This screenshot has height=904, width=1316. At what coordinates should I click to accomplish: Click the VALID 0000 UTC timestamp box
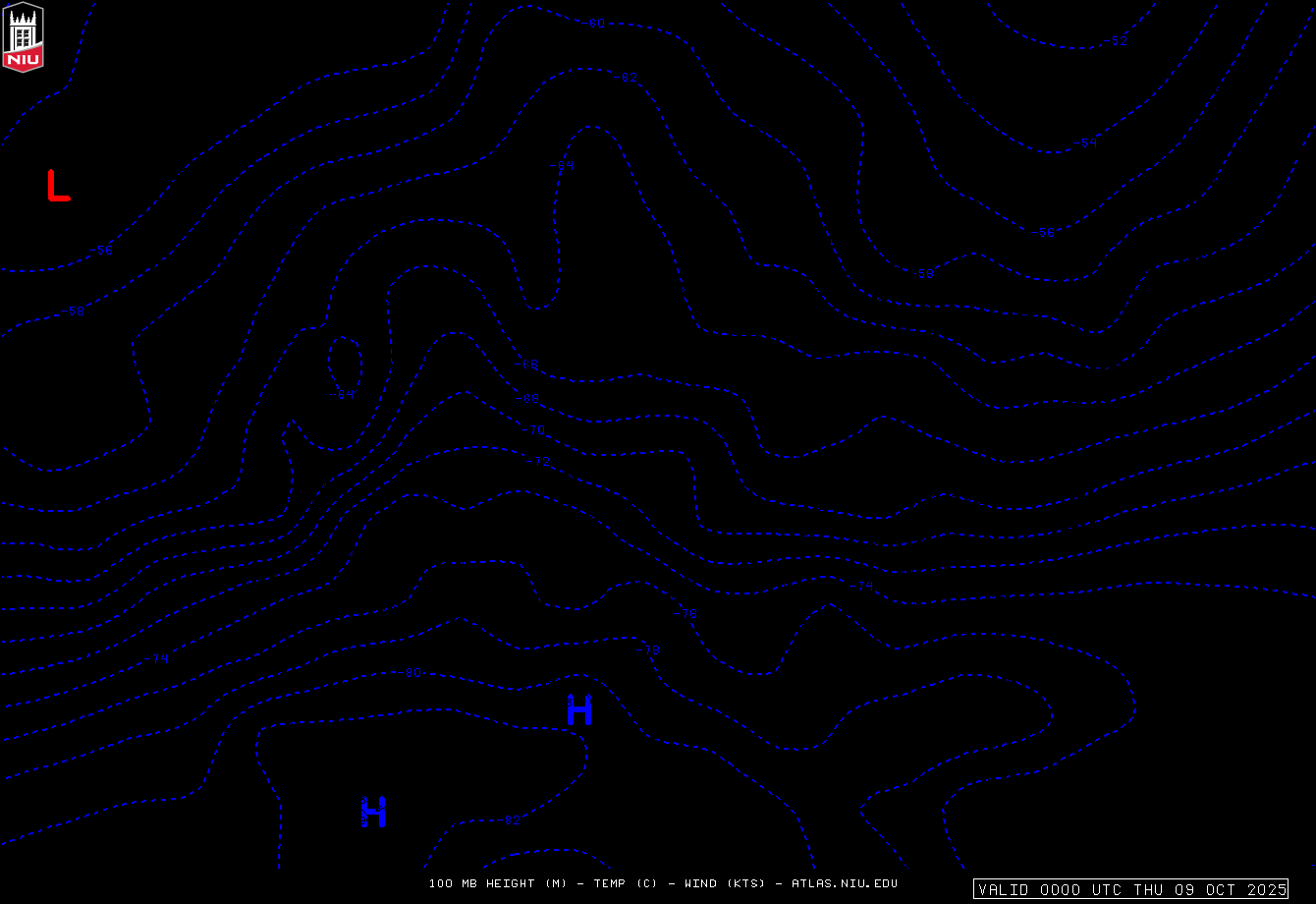pyautogui.click(x=1130, y=889)
